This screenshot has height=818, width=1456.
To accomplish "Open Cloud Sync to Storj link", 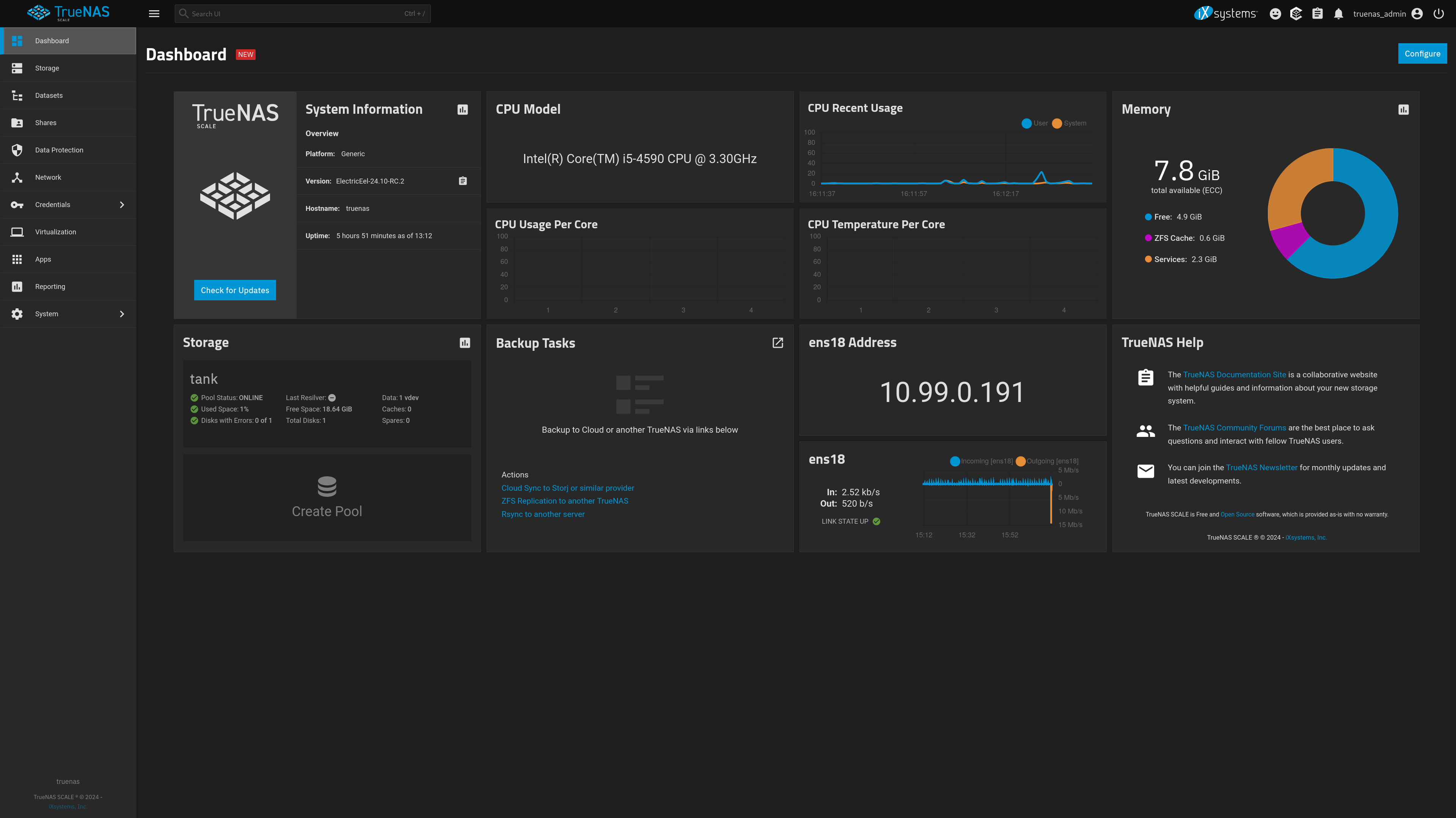I will pos(567,488).
